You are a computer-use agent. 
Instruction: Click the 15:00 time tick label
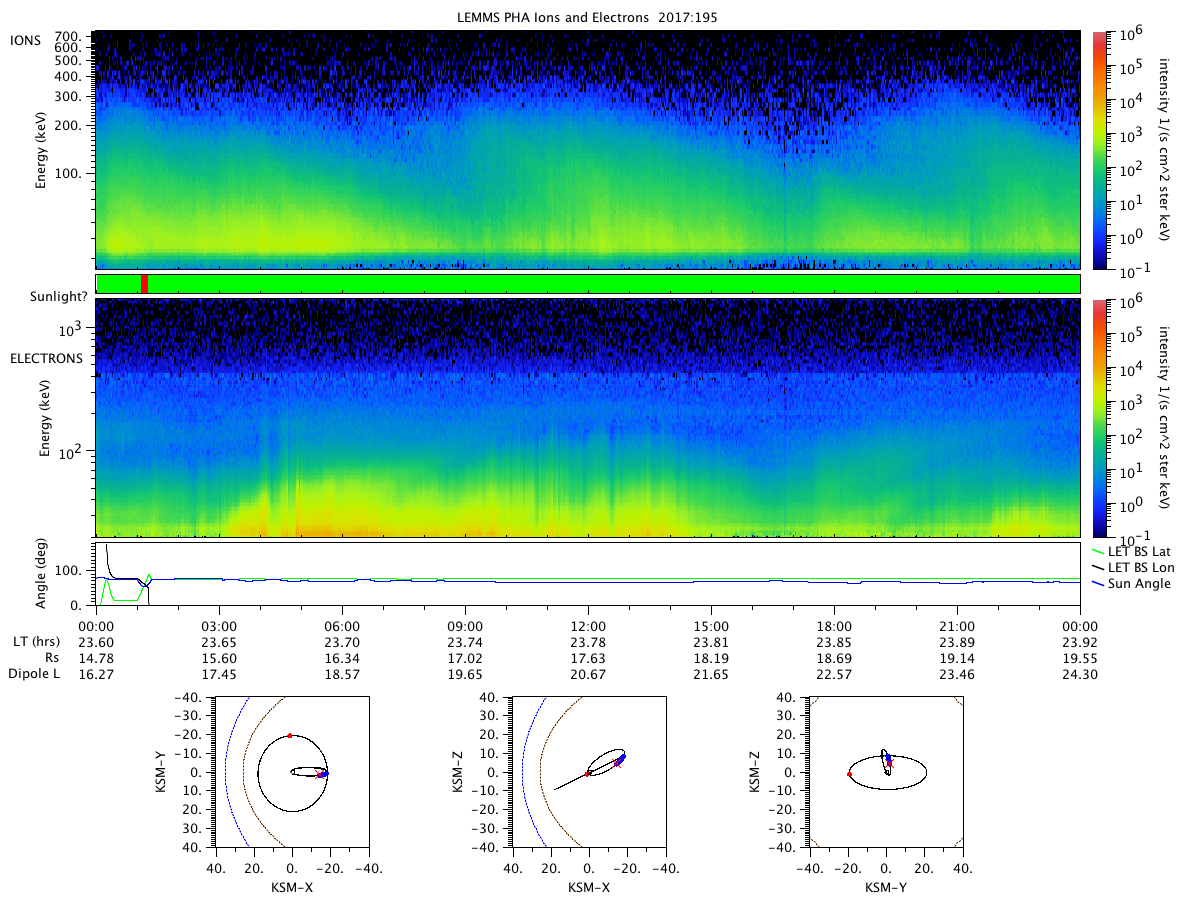click(711, 625)
